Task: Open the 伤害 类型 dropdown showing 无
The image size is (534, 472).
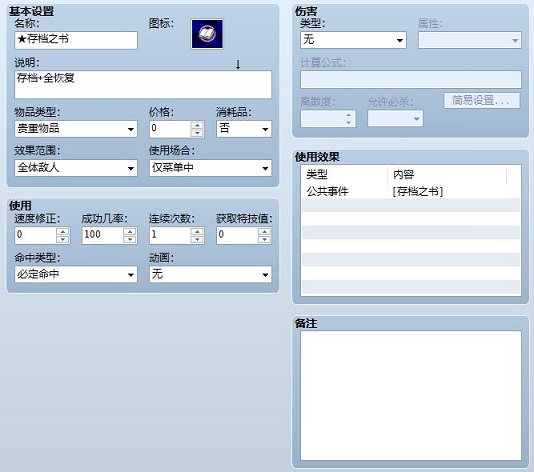Action: point(353,40)
